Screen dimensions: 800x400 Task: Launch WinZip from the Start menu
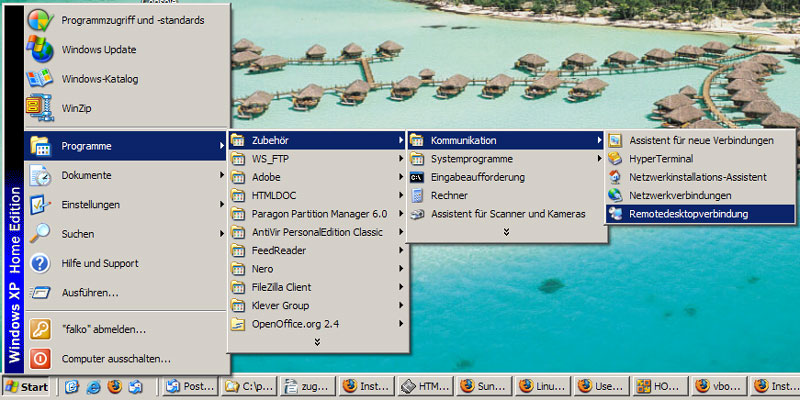click(x=127, y=109)
